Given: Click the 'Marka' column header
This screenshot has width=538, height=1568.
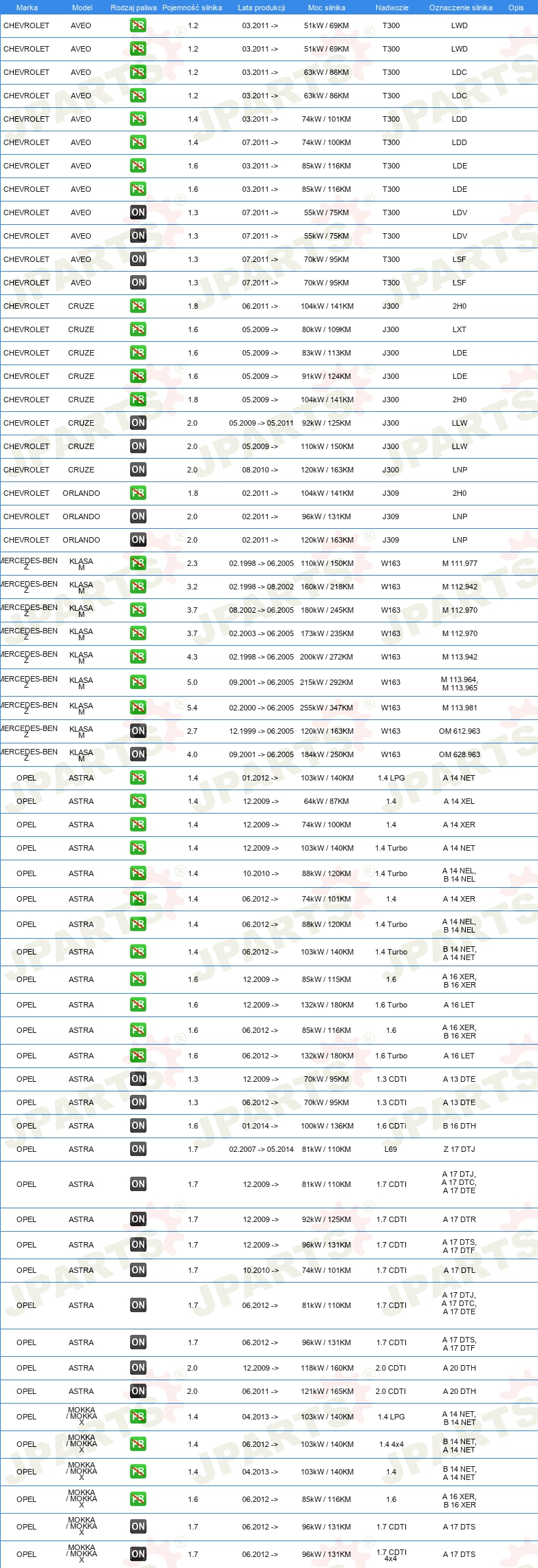Looking at the screenshot, I should click(x=27, y=8).
